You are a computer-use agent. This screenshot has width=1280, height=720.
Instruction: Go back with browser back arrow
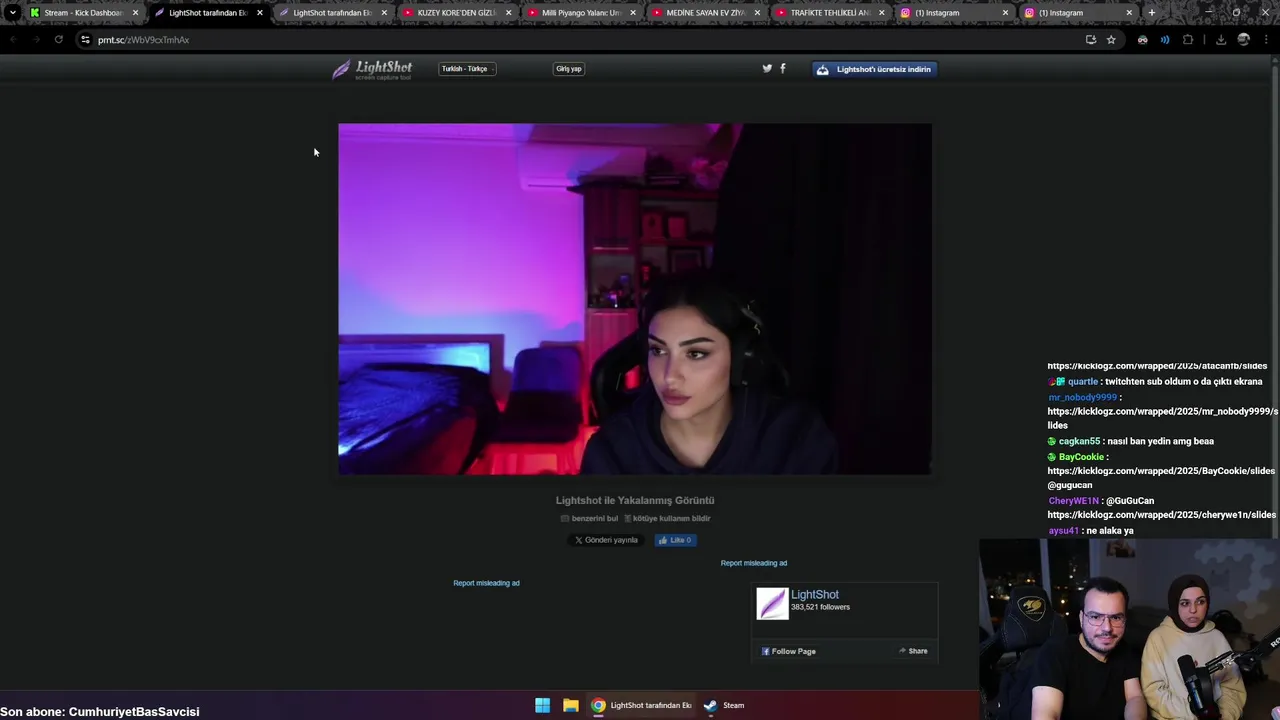(x=13, y=40)
